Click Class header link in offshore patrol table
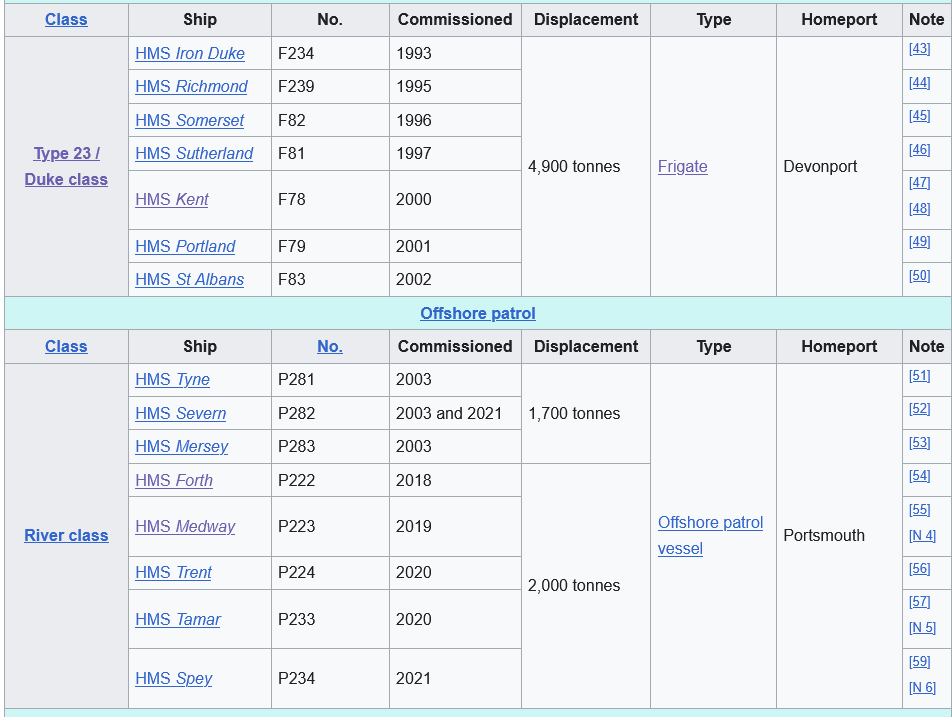This screenshot has width=952, height=717. tap(66, 346)
